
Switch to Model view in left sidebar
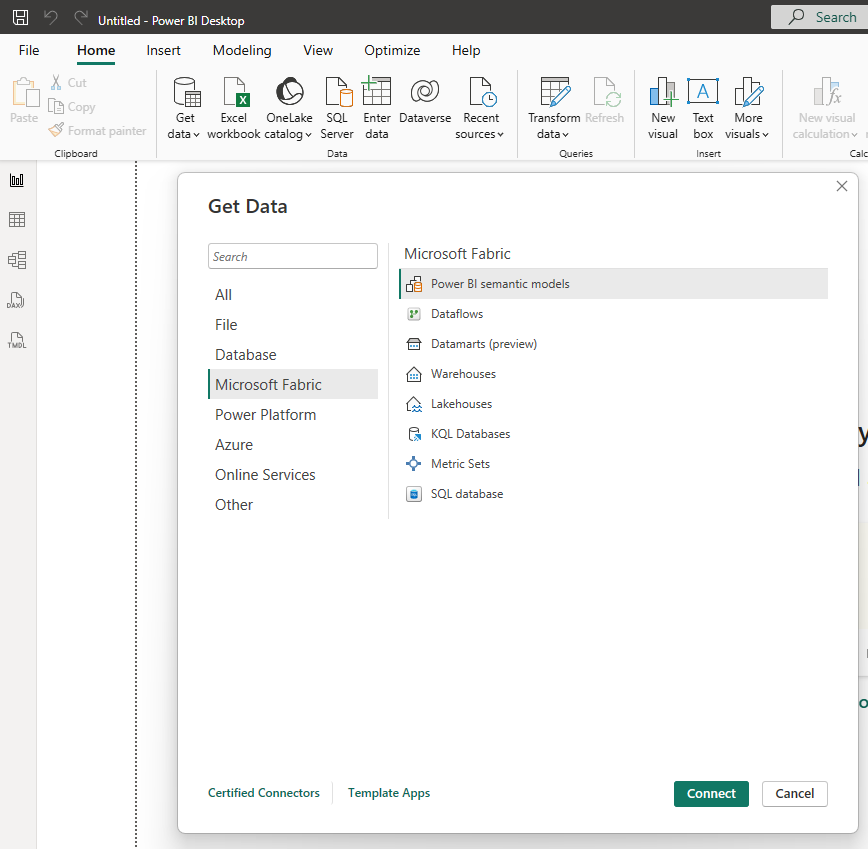(17, 260)
